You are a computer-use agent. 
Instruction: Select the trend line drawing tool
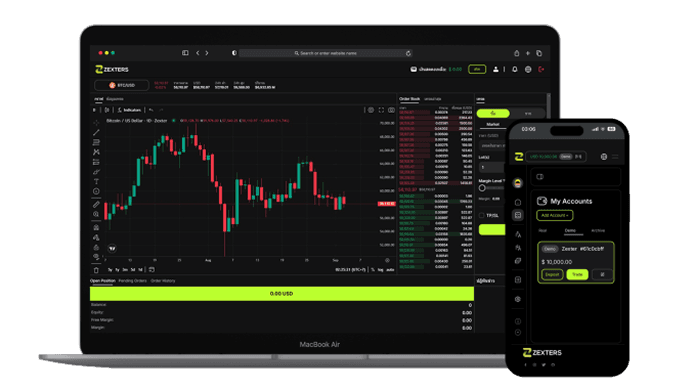tap(96, 132)
